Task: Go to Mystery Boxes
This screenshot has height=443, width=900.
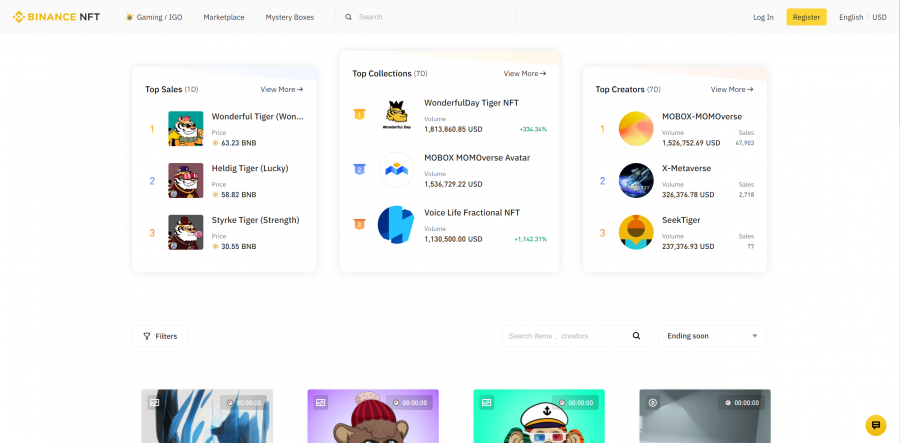Action: (x=289, y=17)
